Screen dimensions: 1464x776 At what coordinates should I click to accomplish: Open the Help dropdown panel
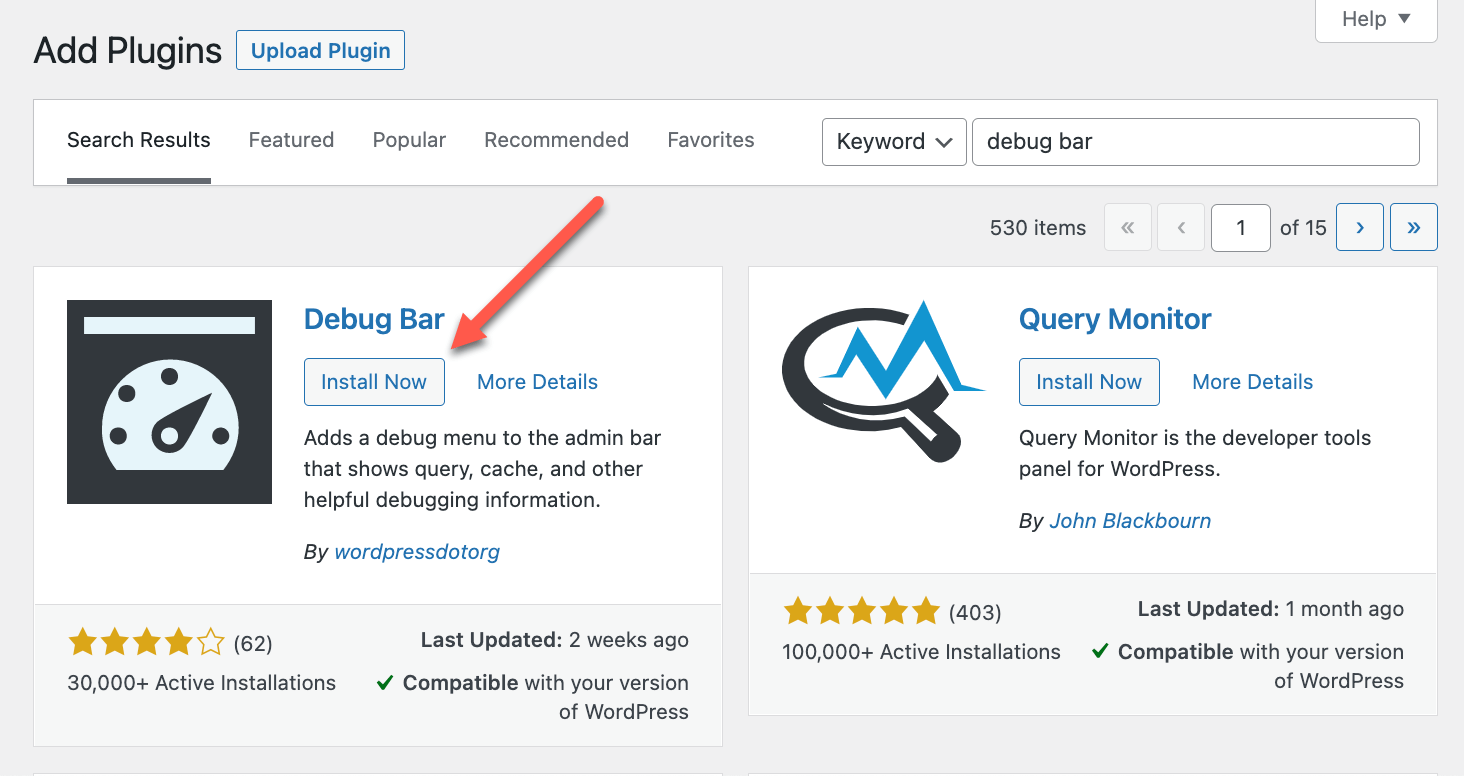(1377, 19)
